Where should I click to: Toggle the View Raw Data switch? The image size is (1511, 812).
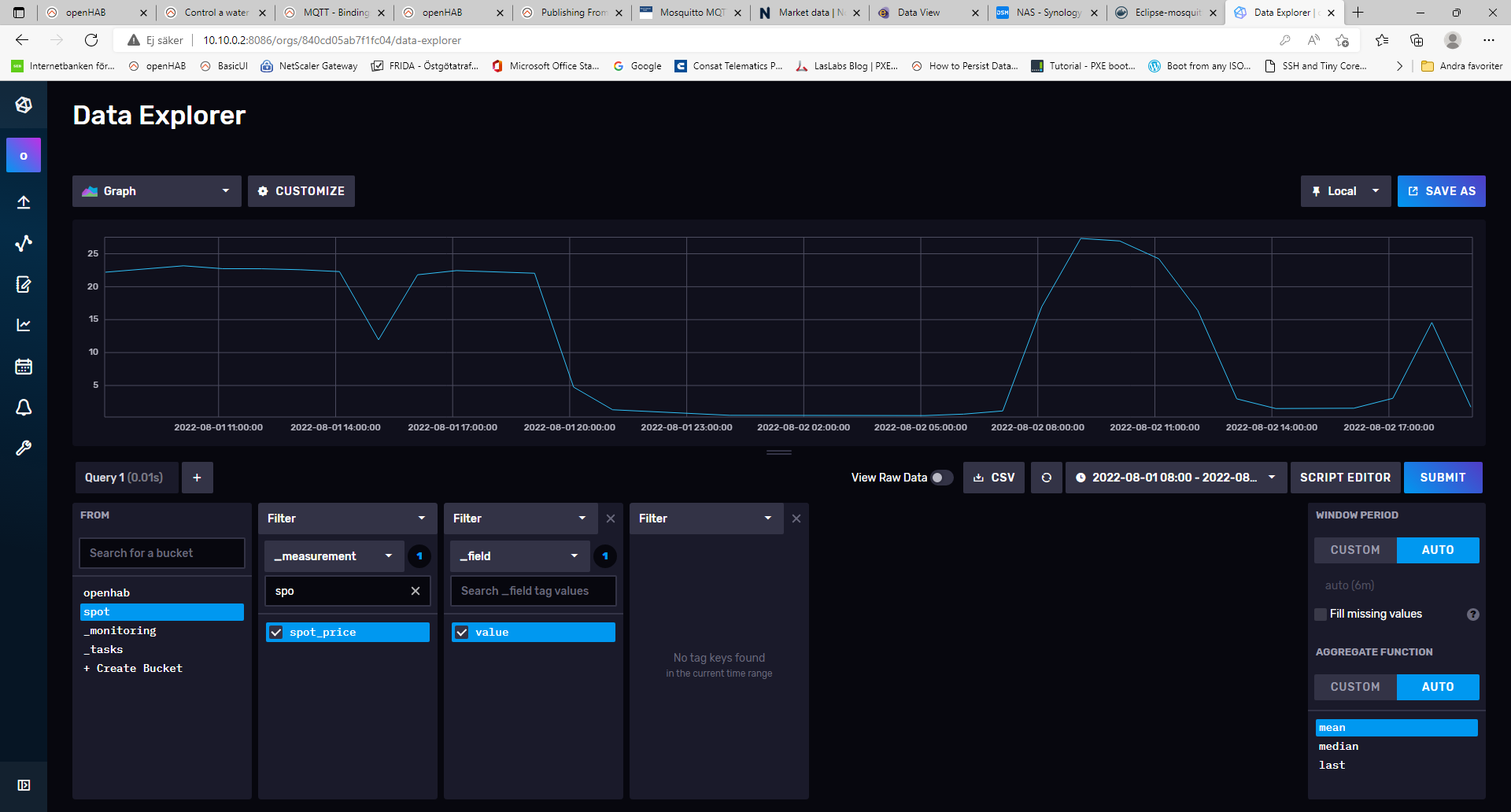click(x=941, y=478)
